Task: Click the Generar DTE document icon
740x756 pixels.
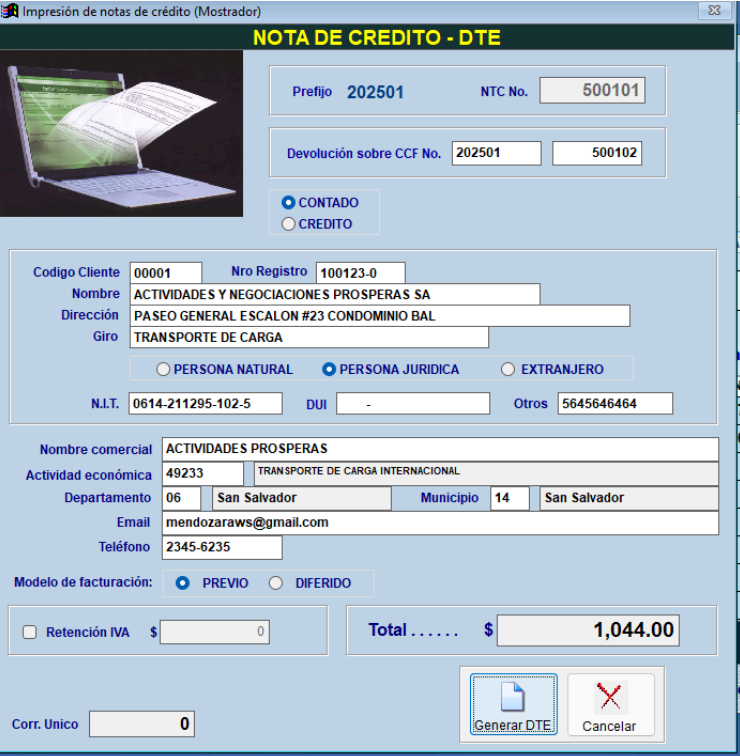Action: tap(512, 696)
